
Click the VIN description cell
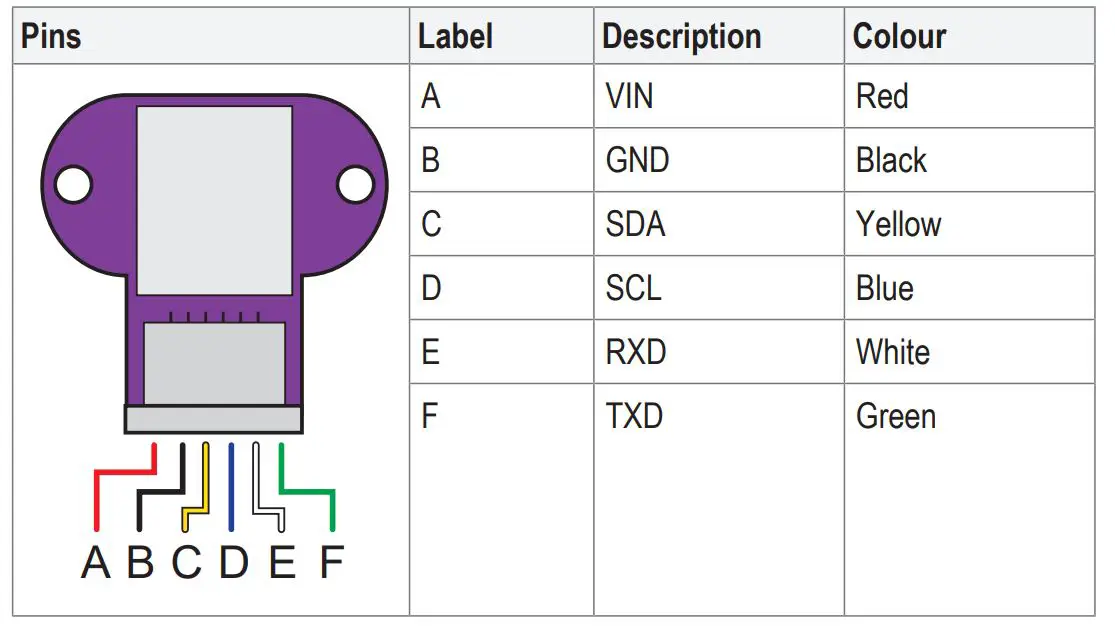[629, 97]
